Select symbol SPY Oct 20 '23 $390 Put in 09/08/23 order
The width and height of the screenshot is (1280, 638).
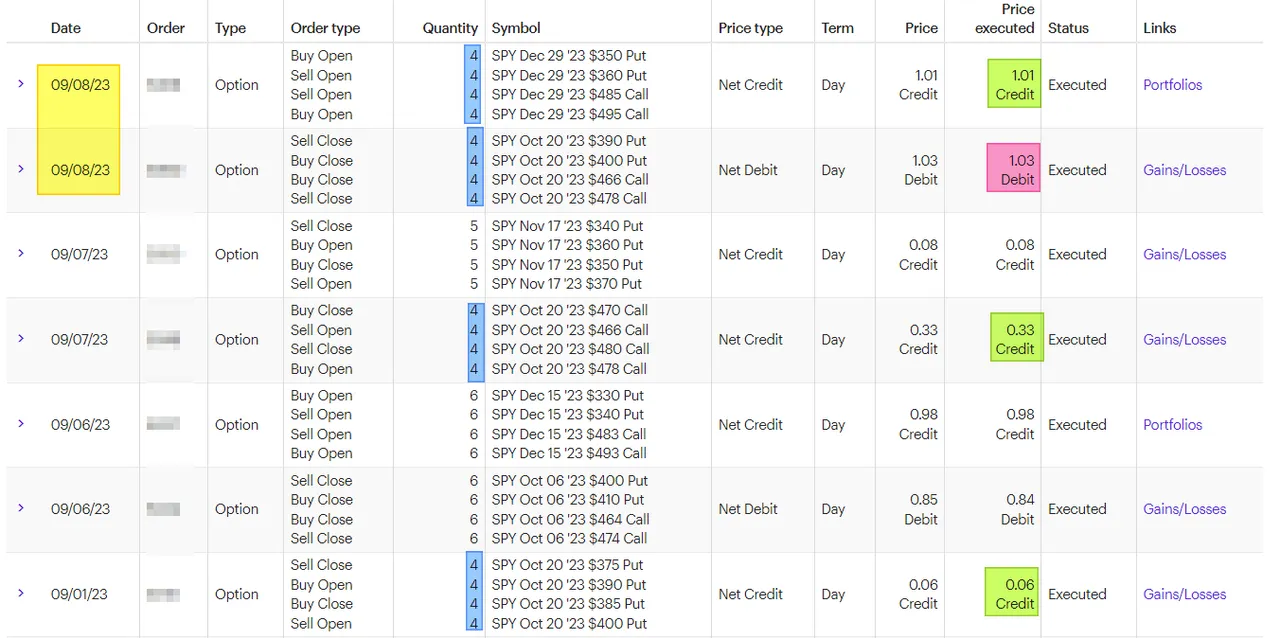click(569, 141)
